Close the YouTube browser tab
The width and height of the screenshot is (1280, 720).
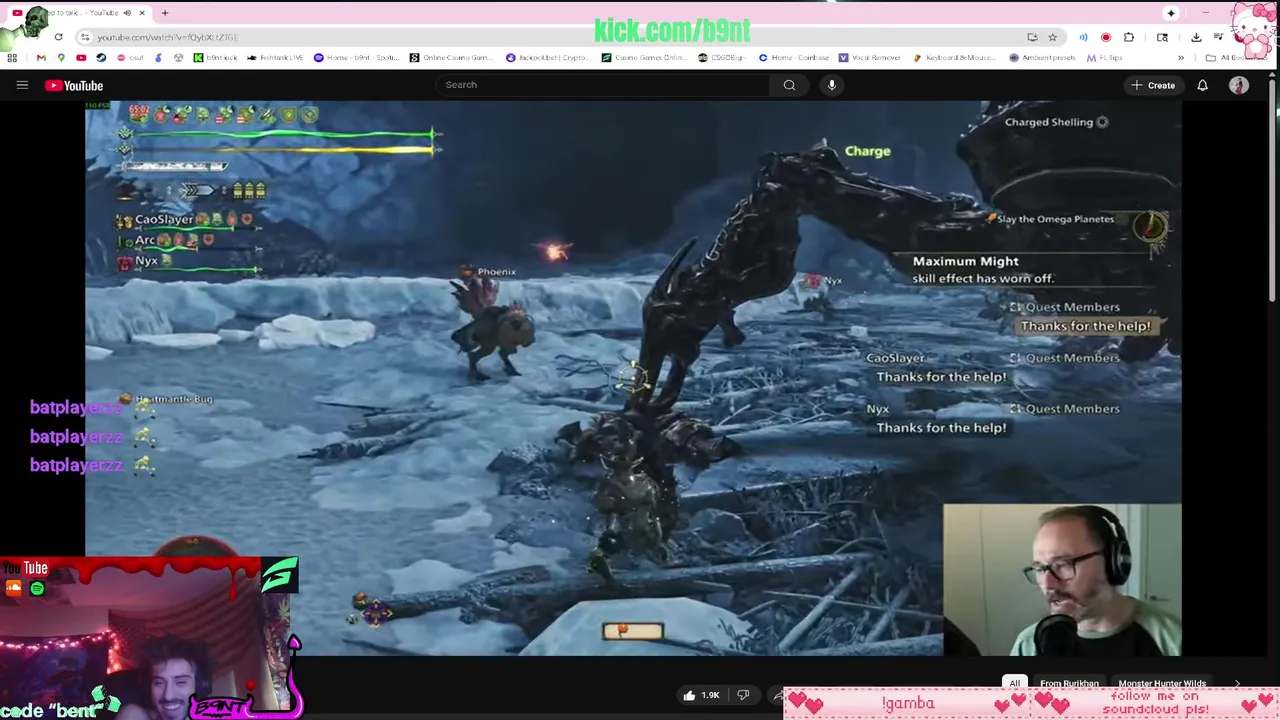click(142, 13)
